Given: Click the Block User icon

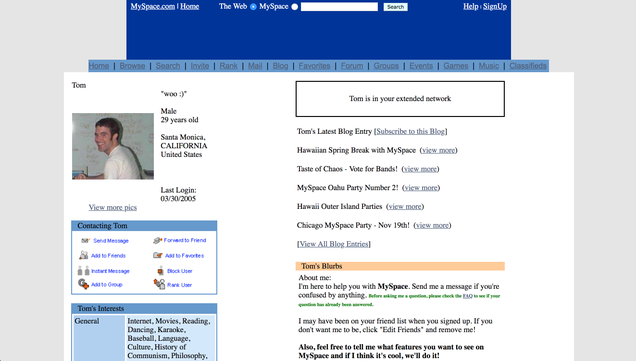Looking at the screenshot, I should 161,271.
